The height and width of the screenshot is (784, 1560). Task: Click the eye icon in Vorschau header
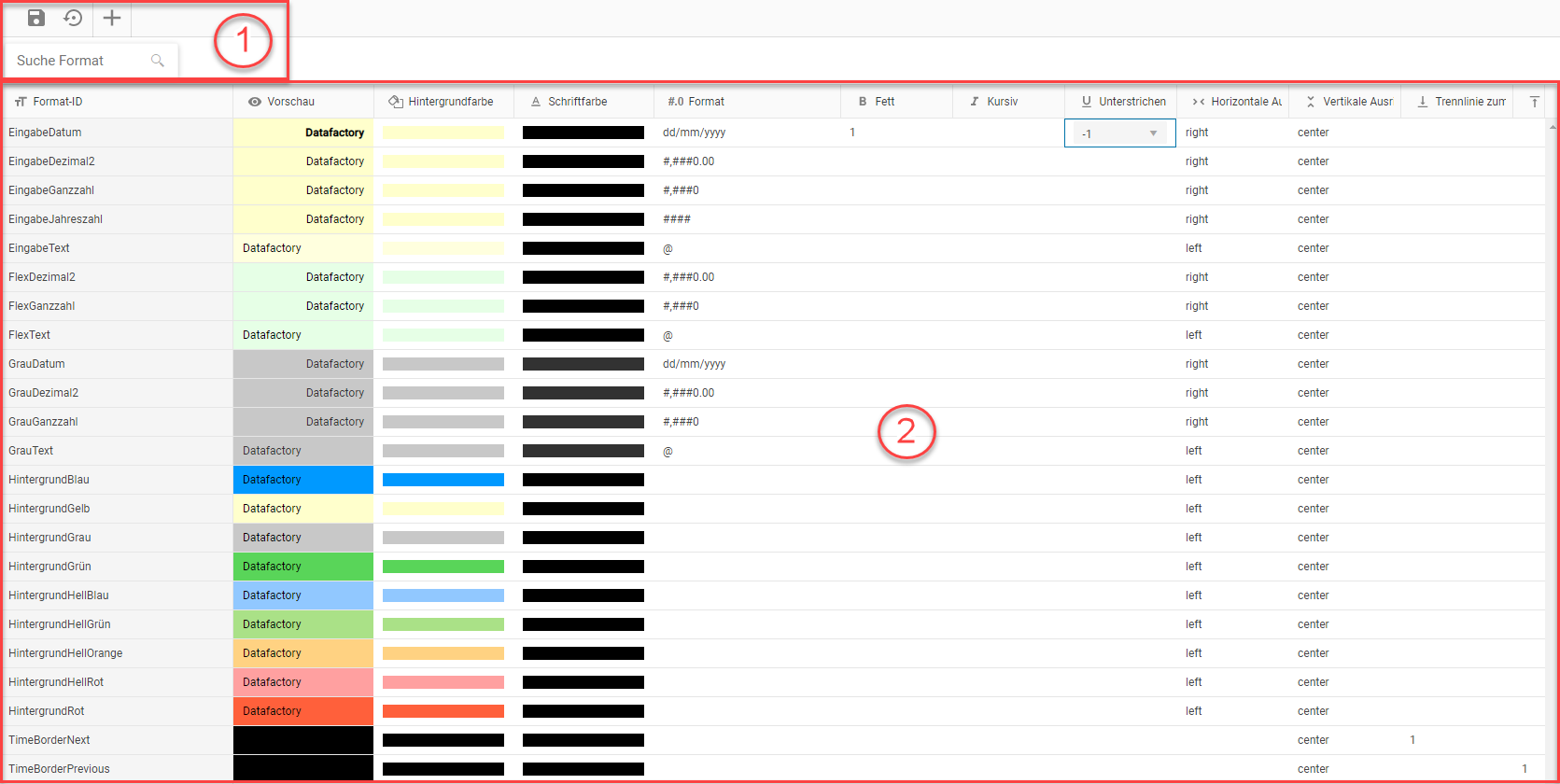(254, 102)
